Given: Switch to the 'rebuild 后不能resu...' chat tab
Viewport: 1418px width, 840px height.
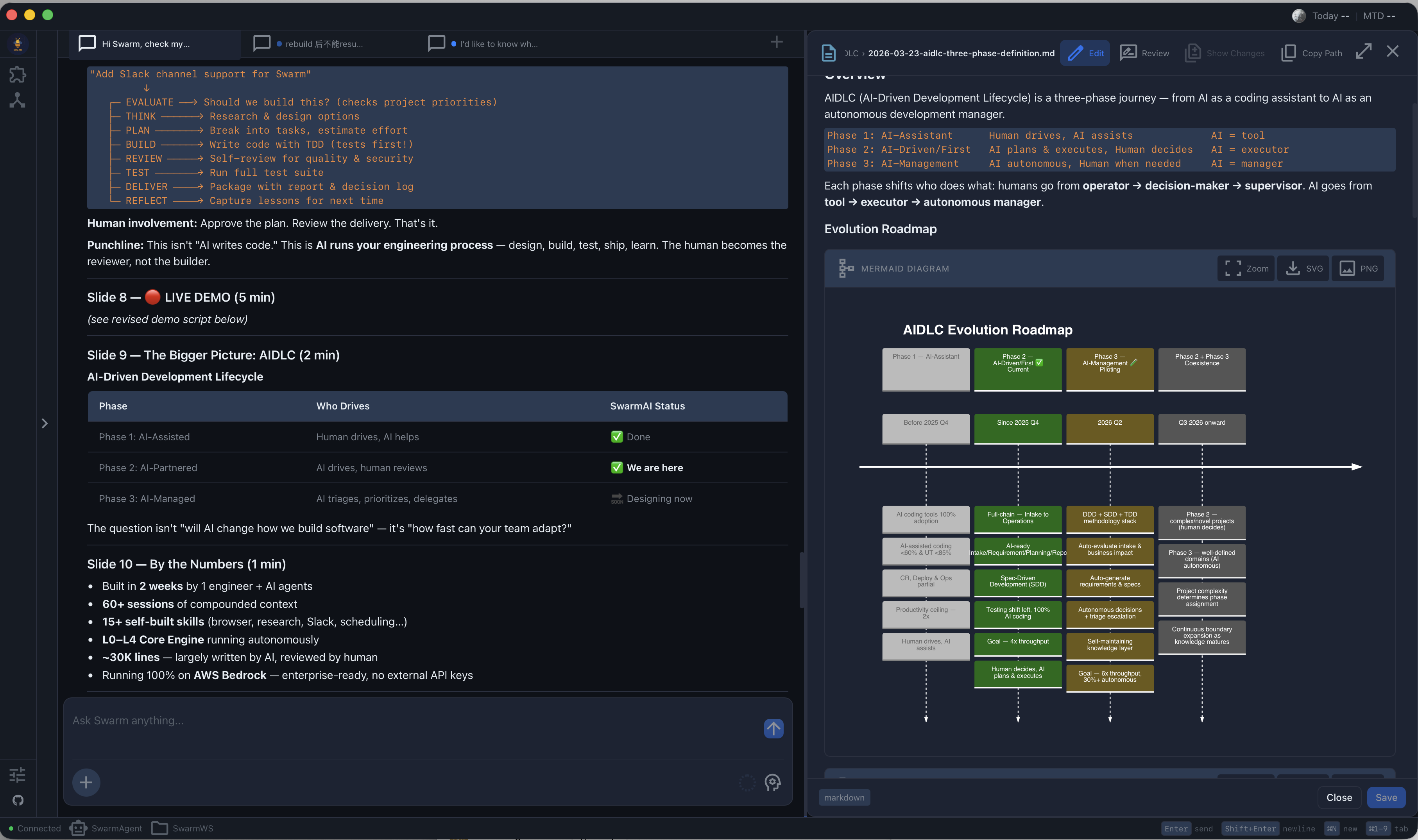Looking at the screenshot, I should 323,44.
